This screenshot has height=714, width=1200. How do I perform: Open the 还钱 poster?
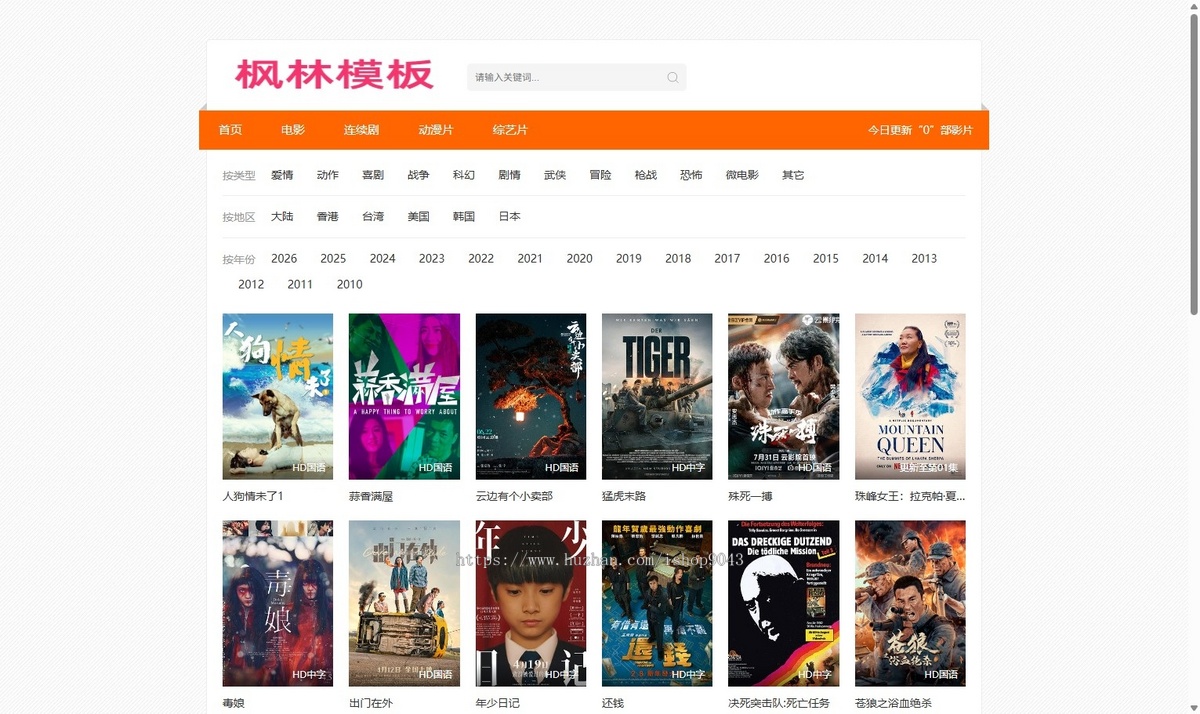(x=657, y=603)
